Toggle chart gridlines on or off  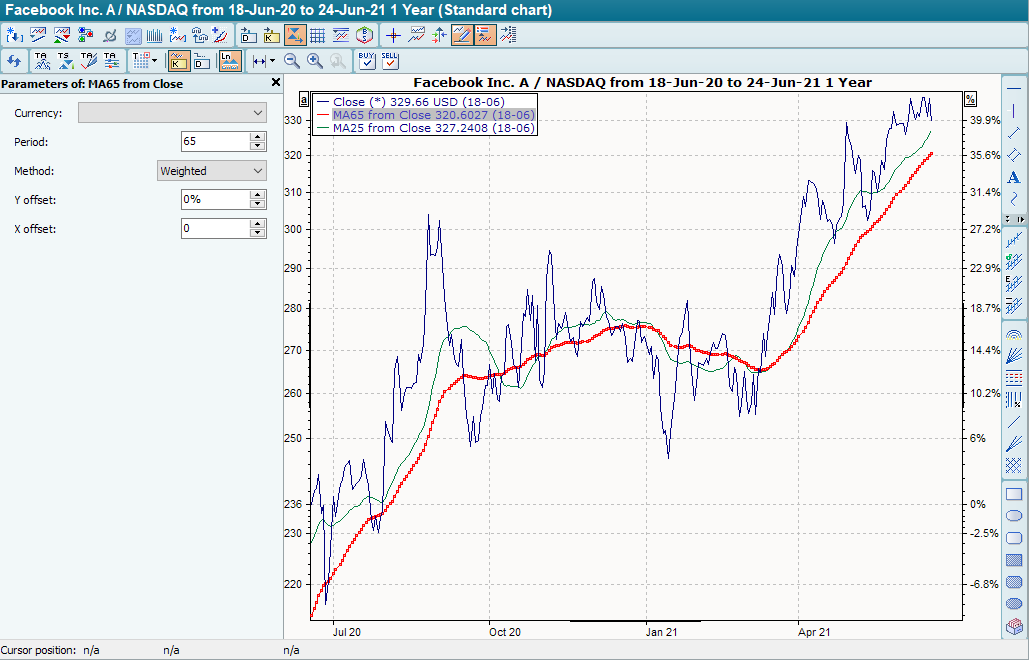[317, 34]
